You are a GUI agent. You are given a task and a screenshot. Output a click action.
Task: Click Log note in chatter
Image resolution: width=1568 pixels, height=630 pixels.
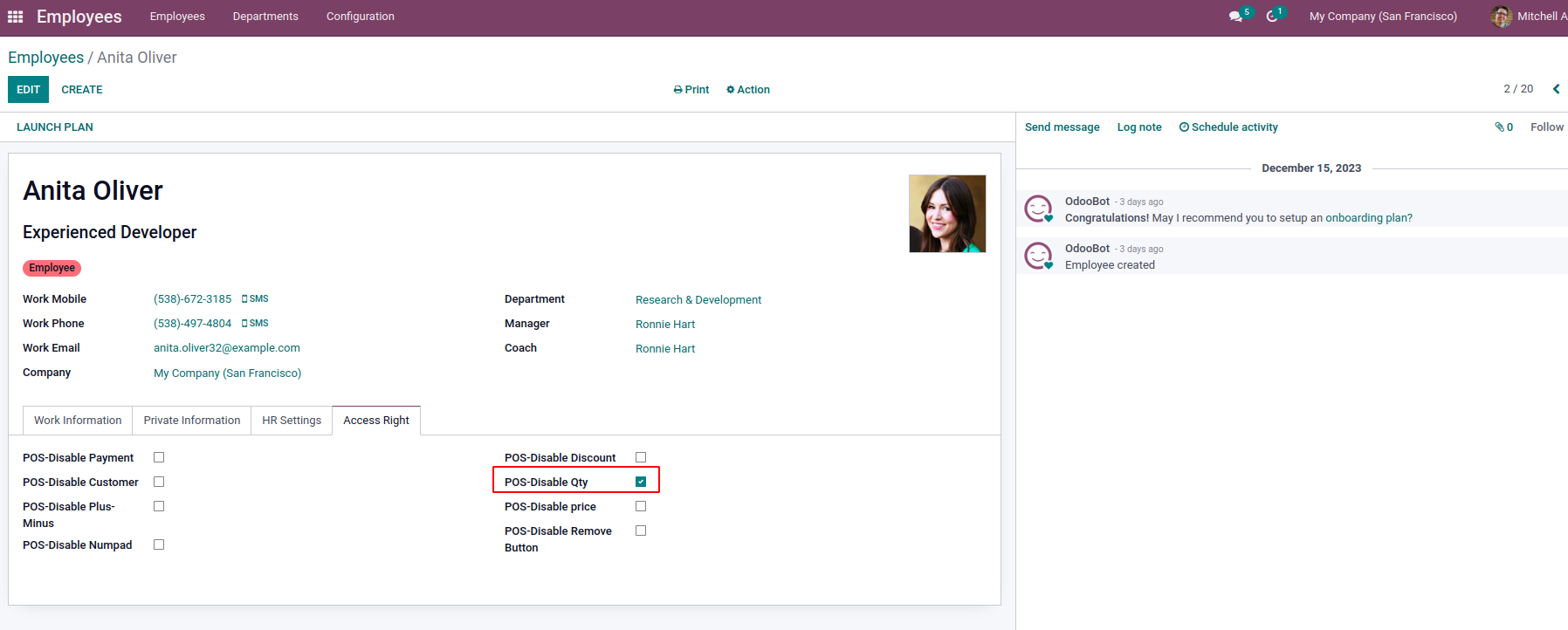1139,127
